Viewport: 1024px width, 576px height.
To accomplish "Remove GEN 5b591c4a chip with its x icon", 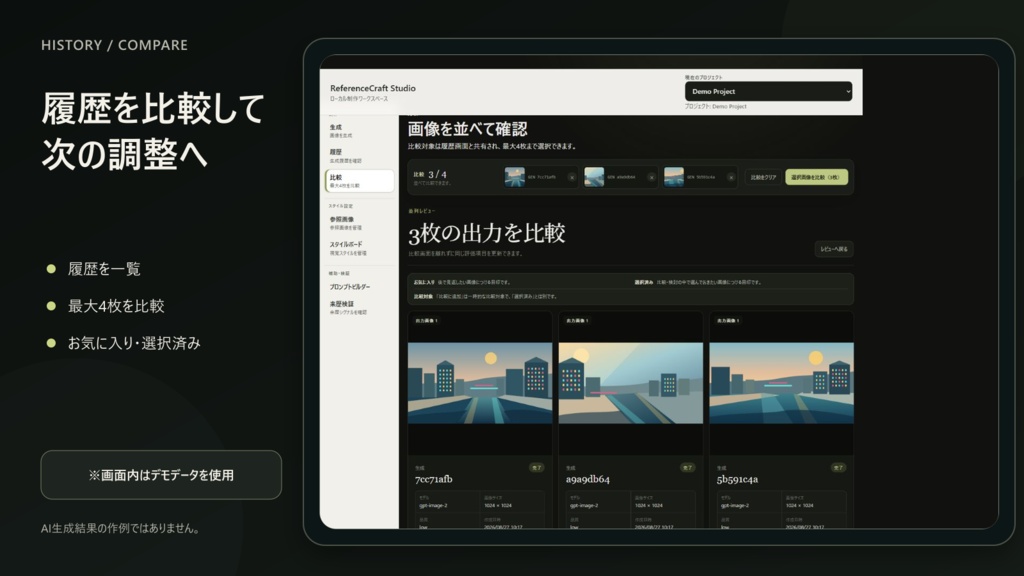I will [x=731, y=177].
